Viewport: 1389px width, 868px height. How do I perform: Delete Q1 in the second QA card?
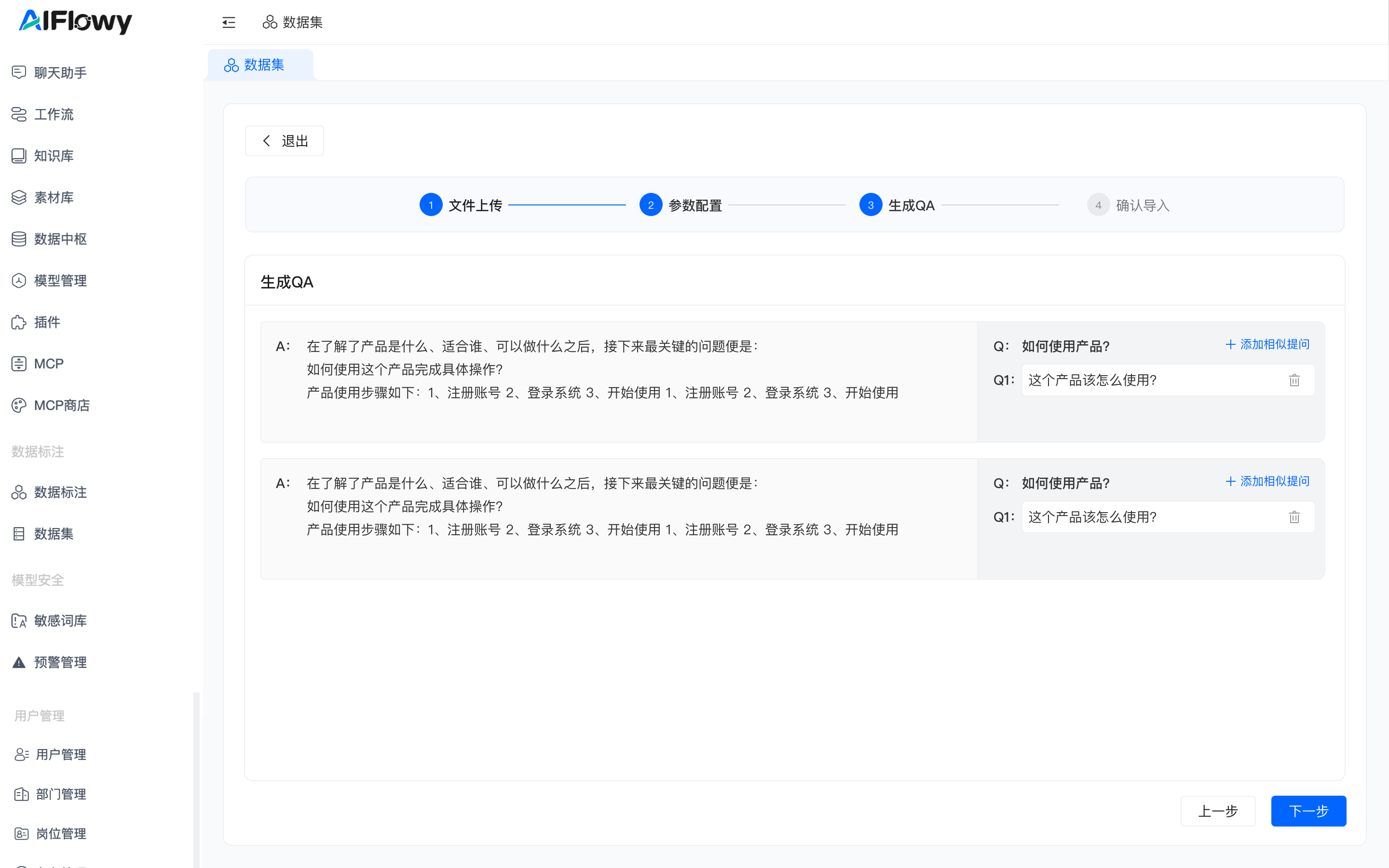click(x=1294, y=517)
